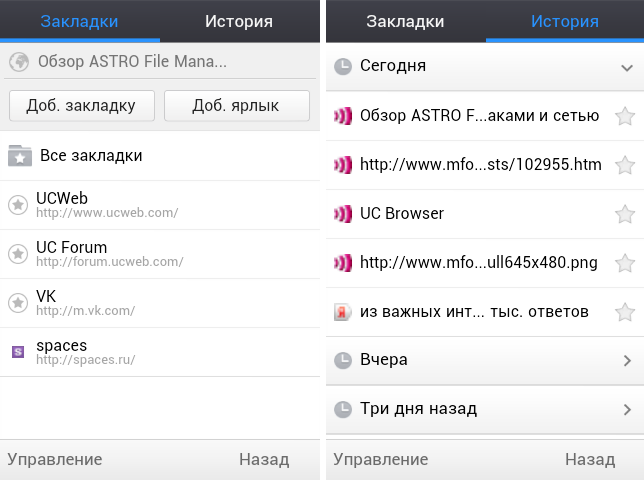
Task: Click the Три дня назад section label
Action: point(419,409)
